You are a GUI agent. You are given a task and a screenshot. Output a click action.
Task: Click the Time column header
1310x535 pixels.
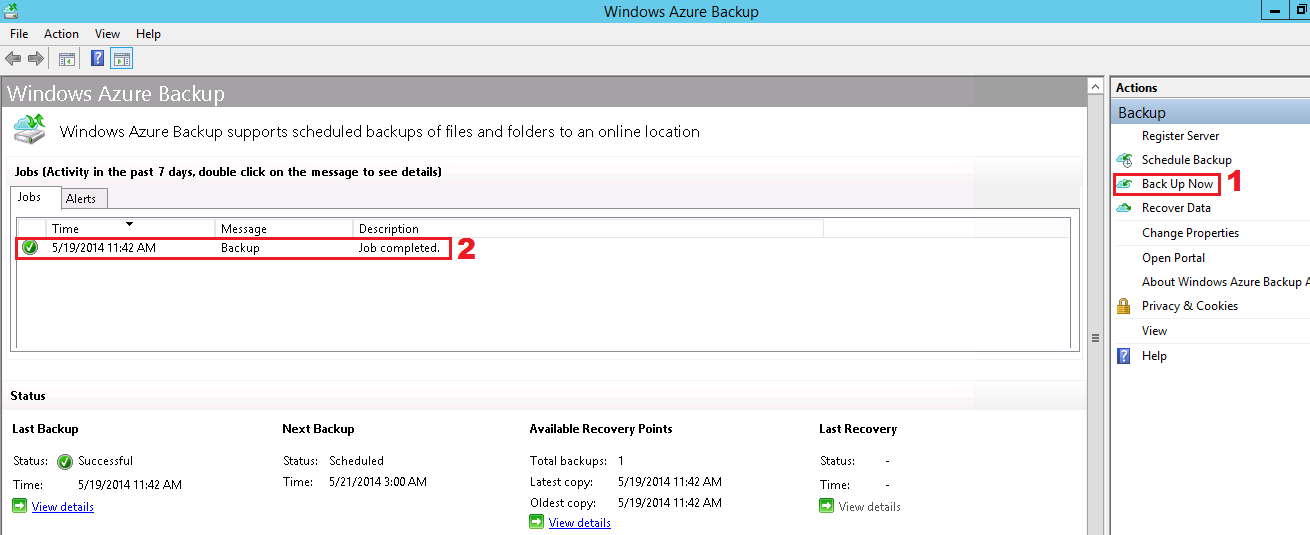pyautogui.click(x=130, y=229)
